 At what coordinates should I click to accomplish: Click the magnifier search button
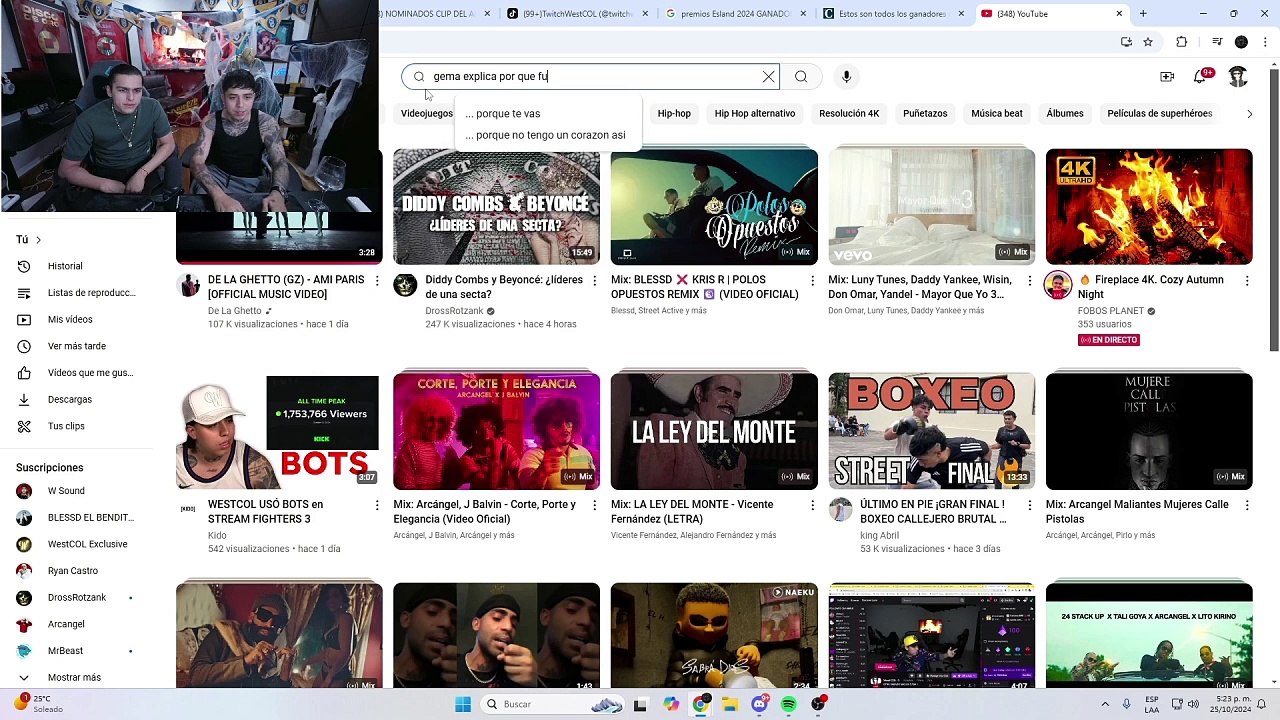[801, 77]
